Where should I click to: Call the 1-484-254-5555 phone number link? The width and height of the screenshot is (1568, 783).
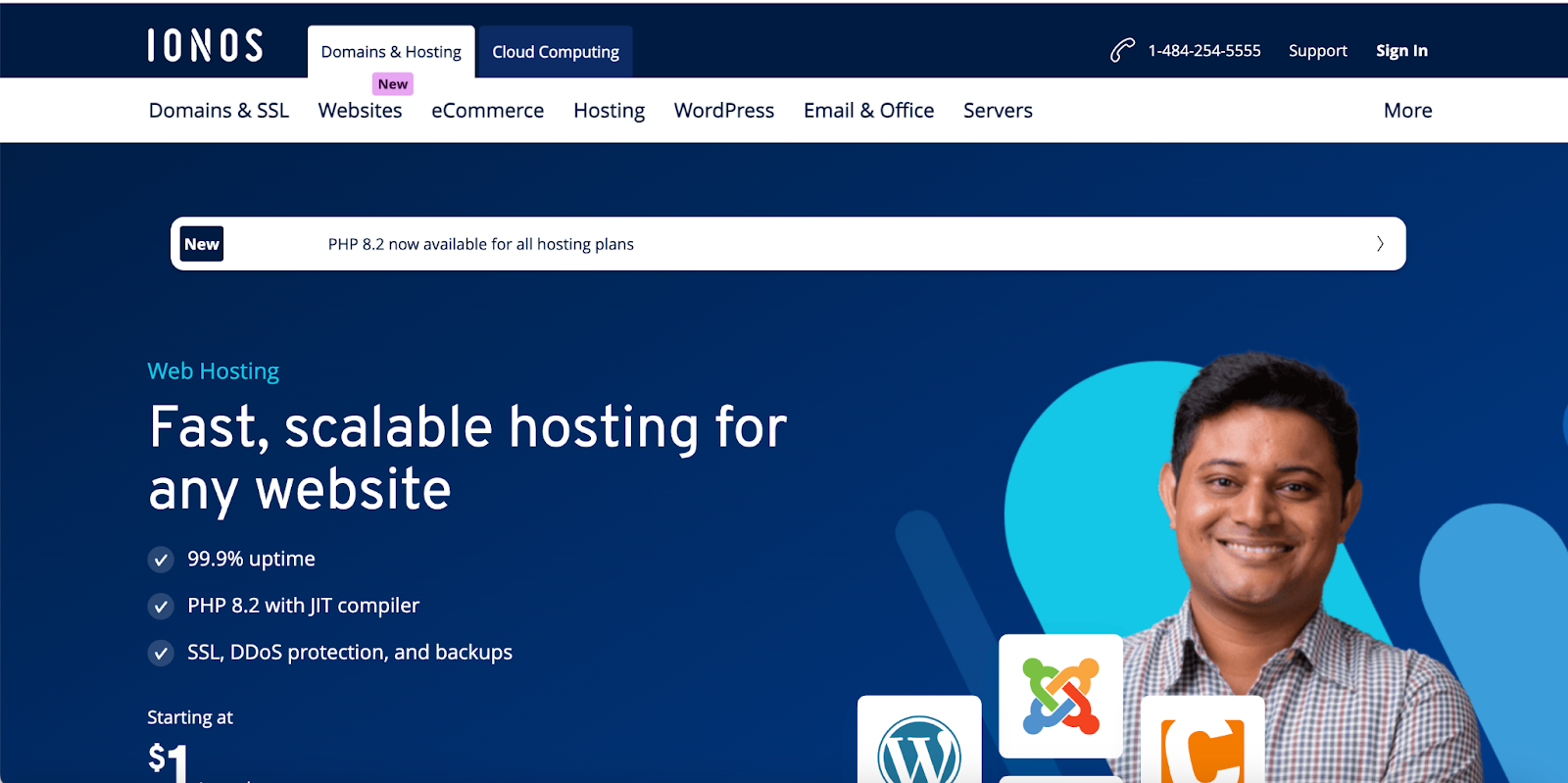1204,51
